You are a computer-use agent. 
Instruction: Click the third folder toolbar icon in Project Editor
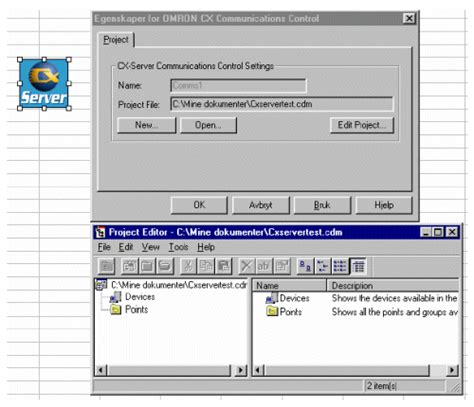[147, 266]
